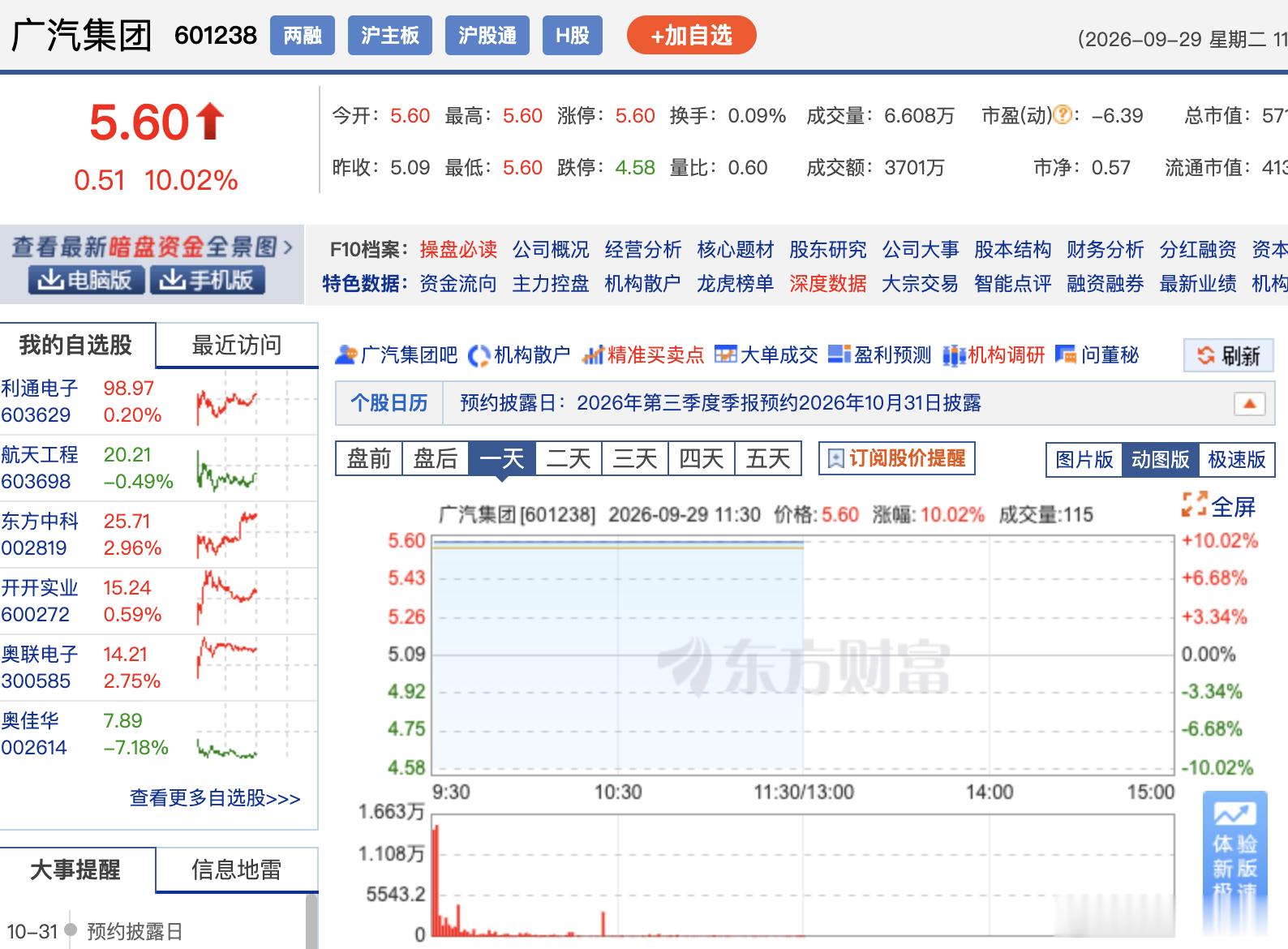Open the 大事提醒 tab
Screen dimensions: 1288x949
click(x=76, y=870)
